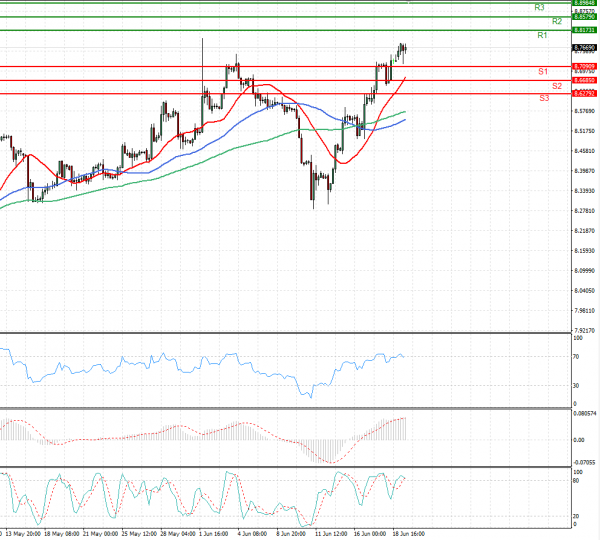Click the 18 Jun 16:00 date label
600x540 pixels.
(x=408, y=533)
